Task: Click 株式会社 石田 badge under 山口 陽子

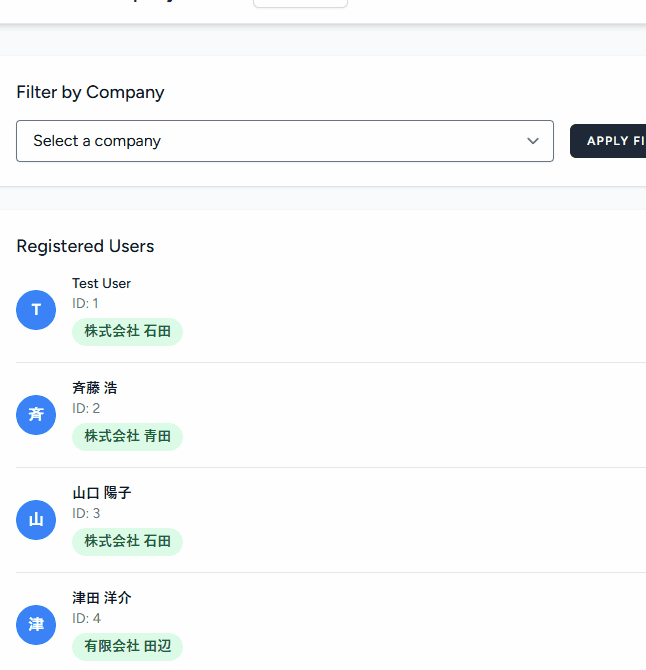Action: 127,541
